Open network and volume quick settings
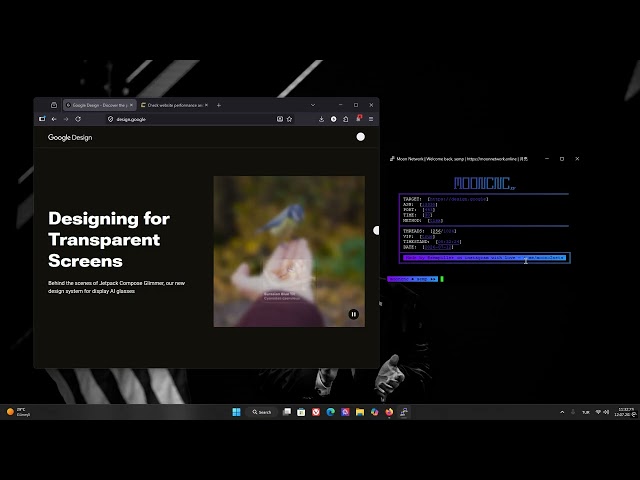Image resolution: width=640 pixels, height=480 pixels. tap(602, 412)
